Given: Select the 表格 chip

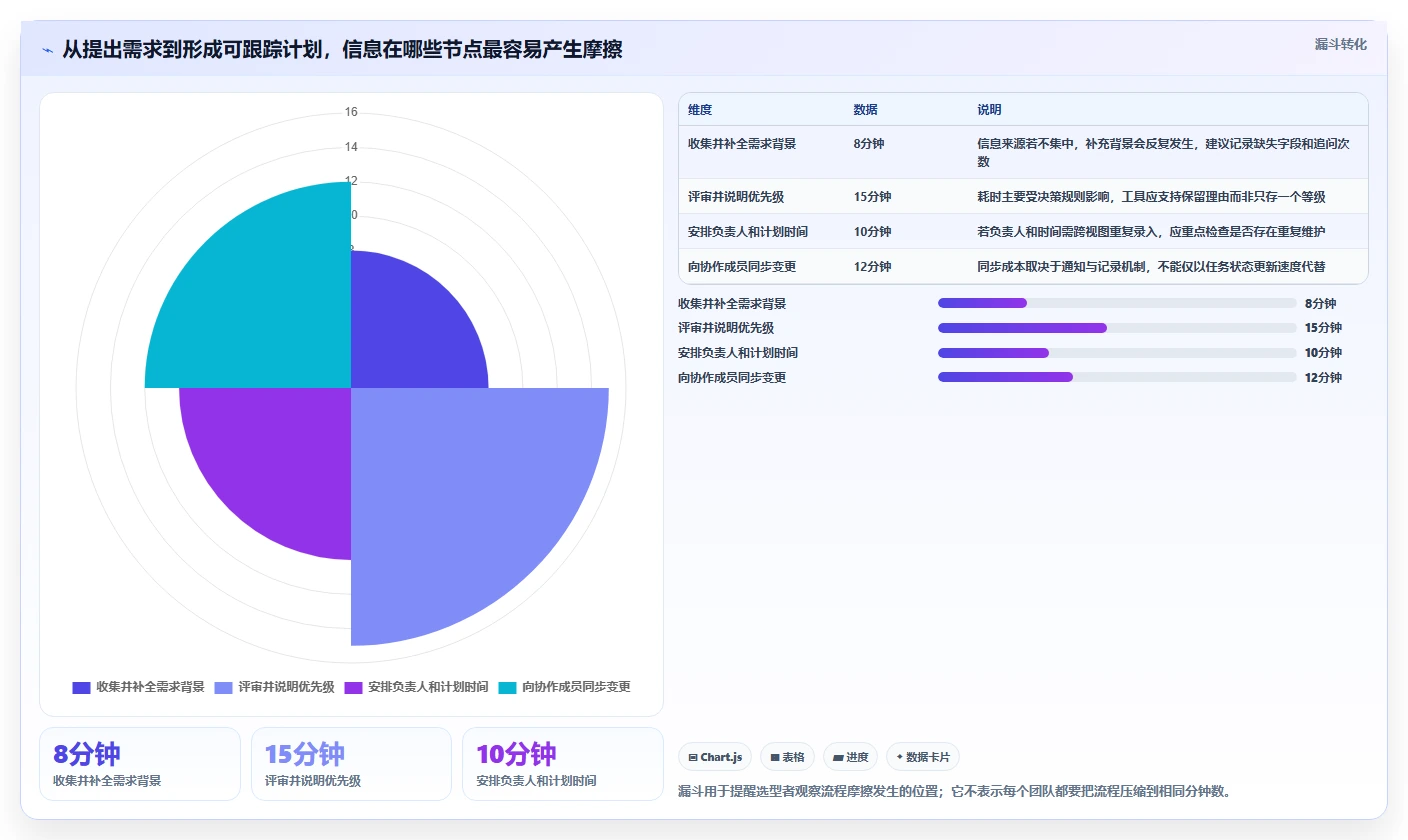Looking at the screenshot, I should pyautogui.click(x=788, y=757).
